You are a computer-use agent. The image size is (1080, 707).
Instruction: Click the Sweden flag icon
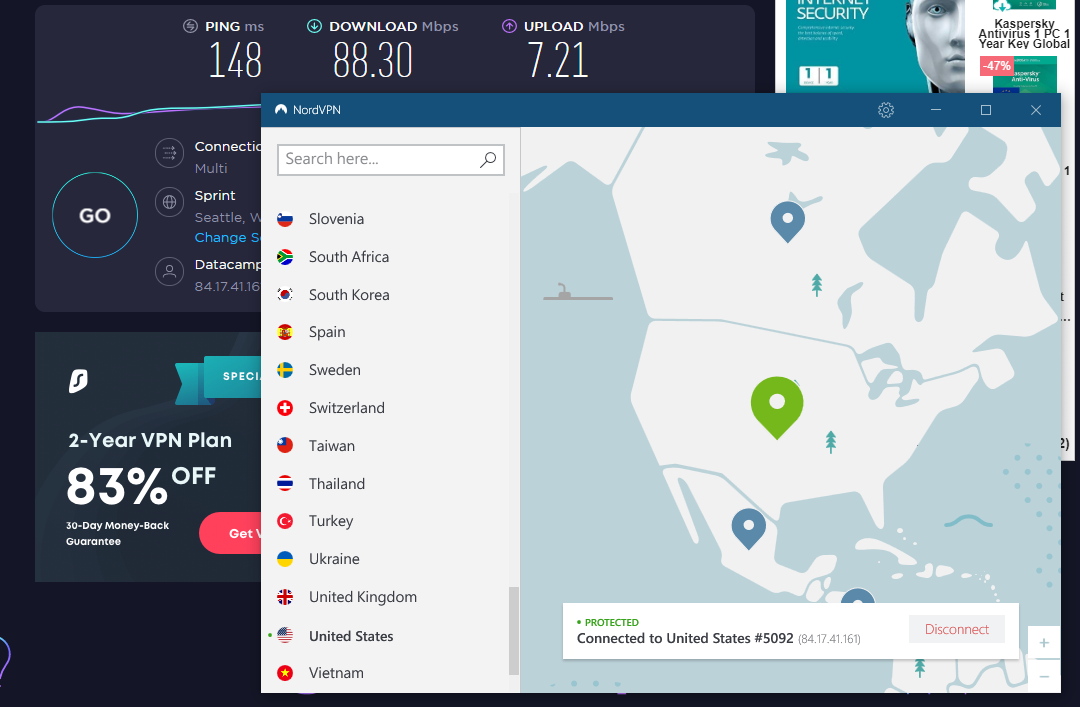pyautogui.click(x=285, y=370)
